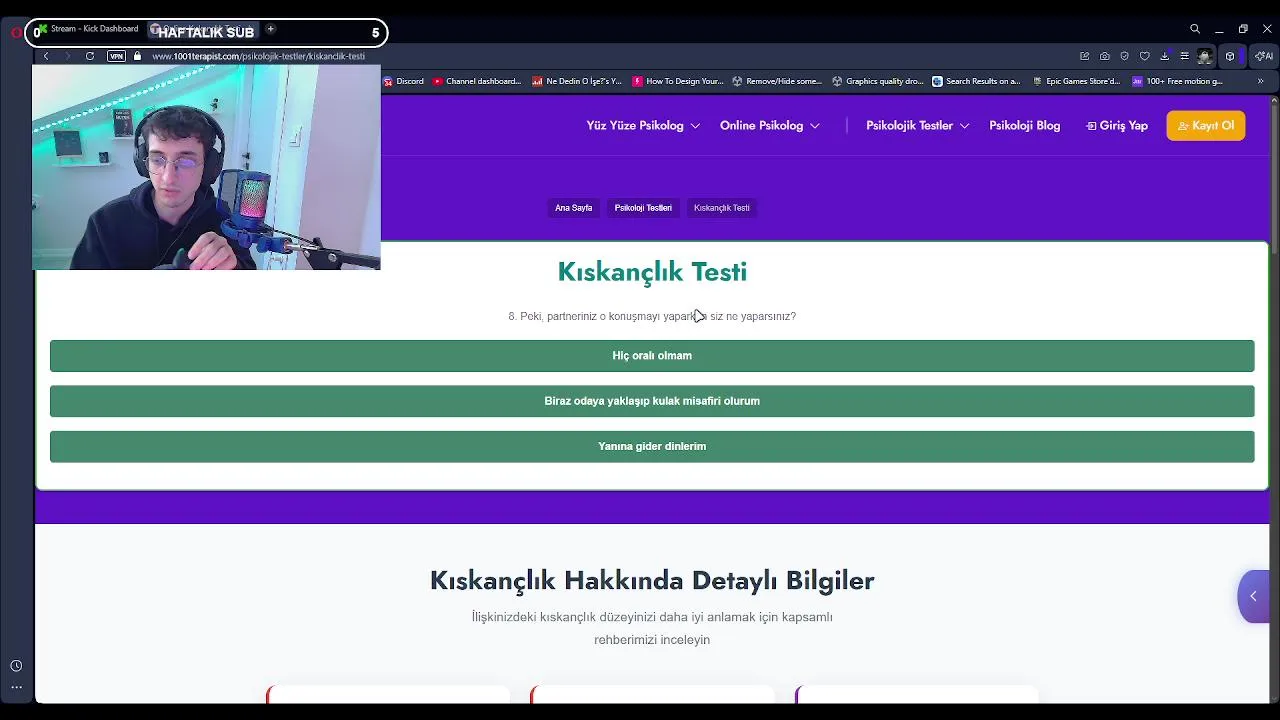
Task: Click the Giriş Yap login link
Action: point(1117,125)
